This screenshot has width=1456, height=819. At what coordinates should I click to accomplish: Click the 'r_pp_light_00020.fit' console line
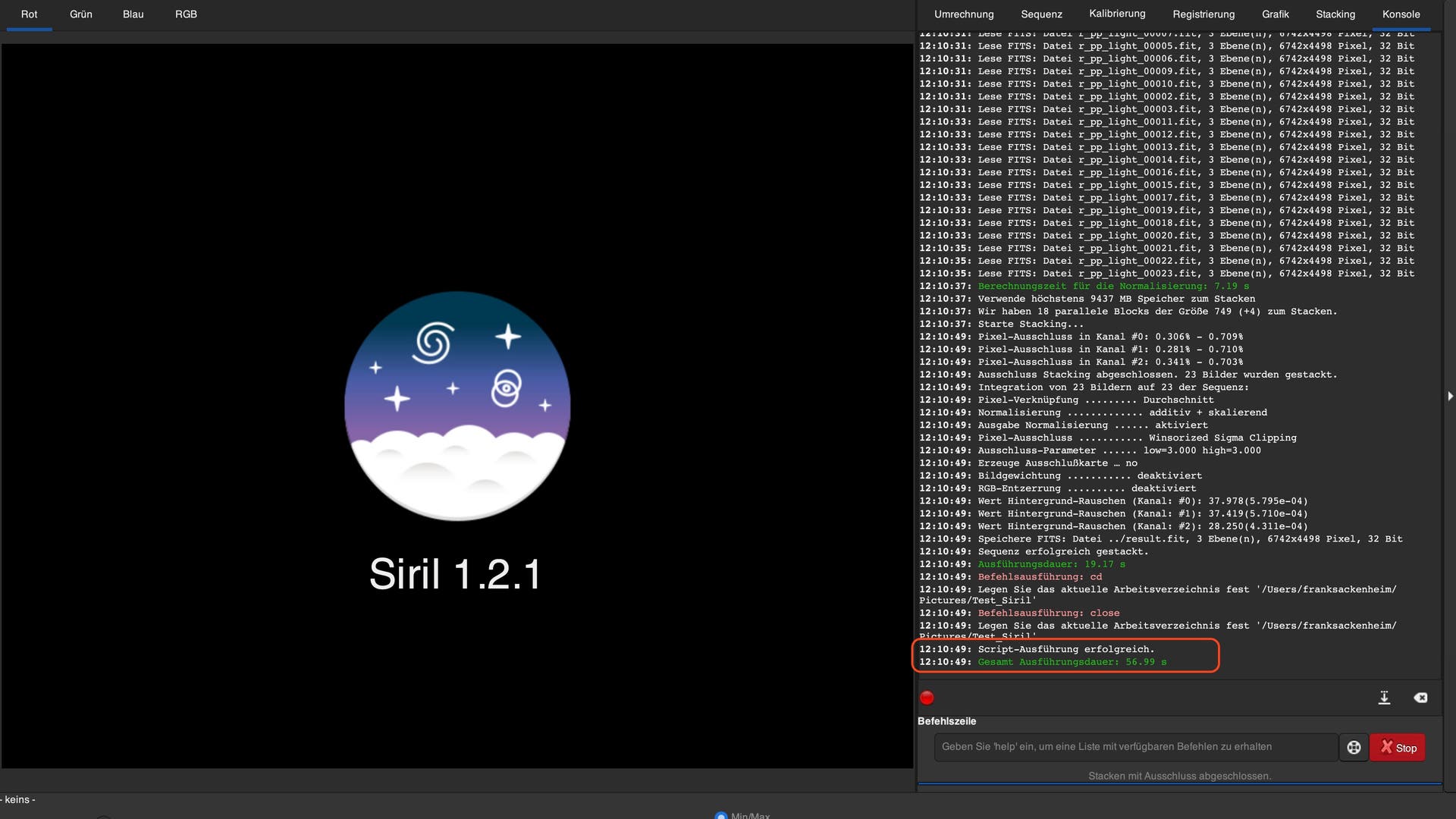coord(1166,236)
